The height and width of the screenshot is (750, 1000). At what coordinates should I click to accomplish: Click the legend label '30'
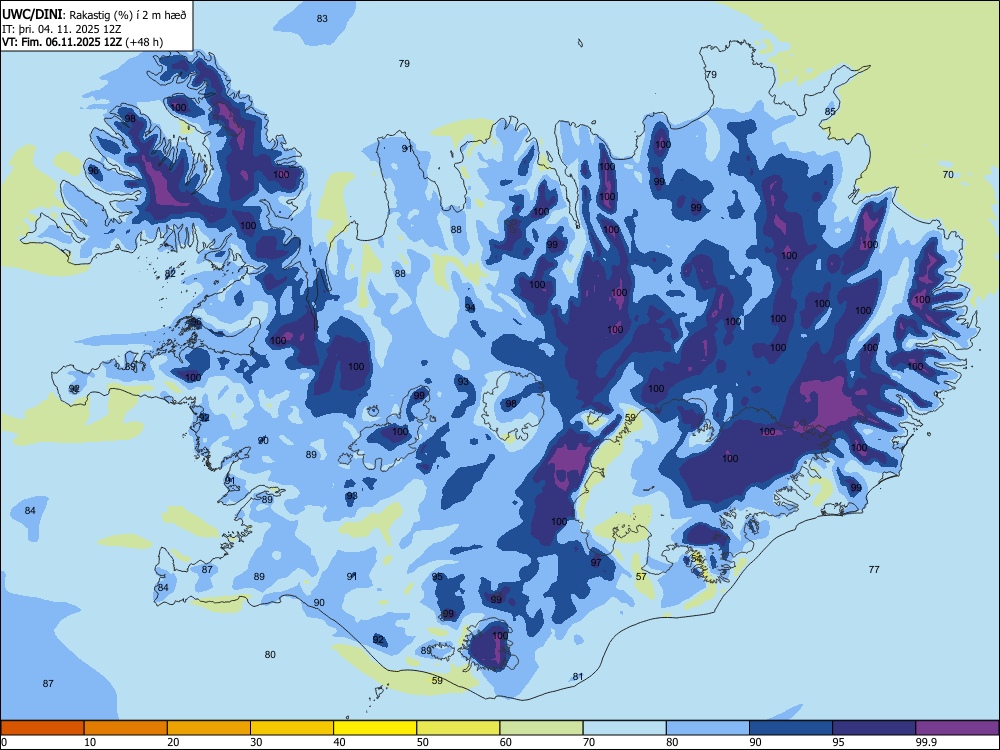(256, 742)
